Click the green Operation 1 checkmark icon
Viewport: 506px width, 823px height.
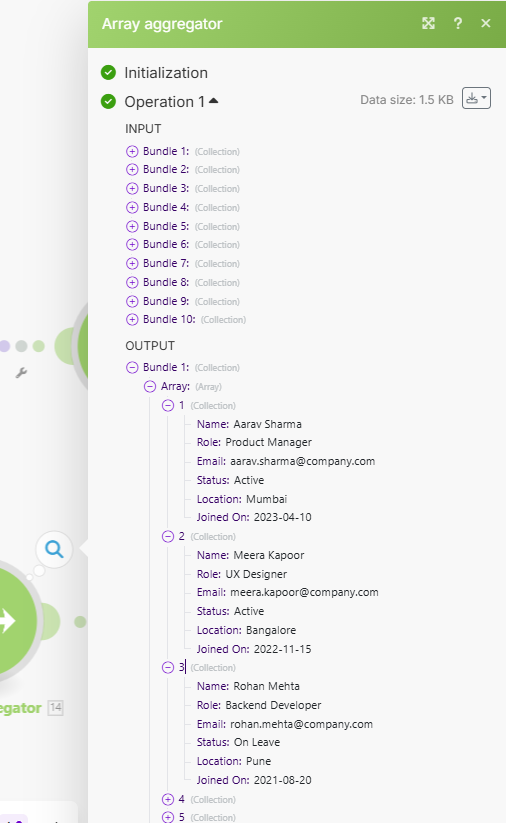pyautogui.click(x=108, y=101)
